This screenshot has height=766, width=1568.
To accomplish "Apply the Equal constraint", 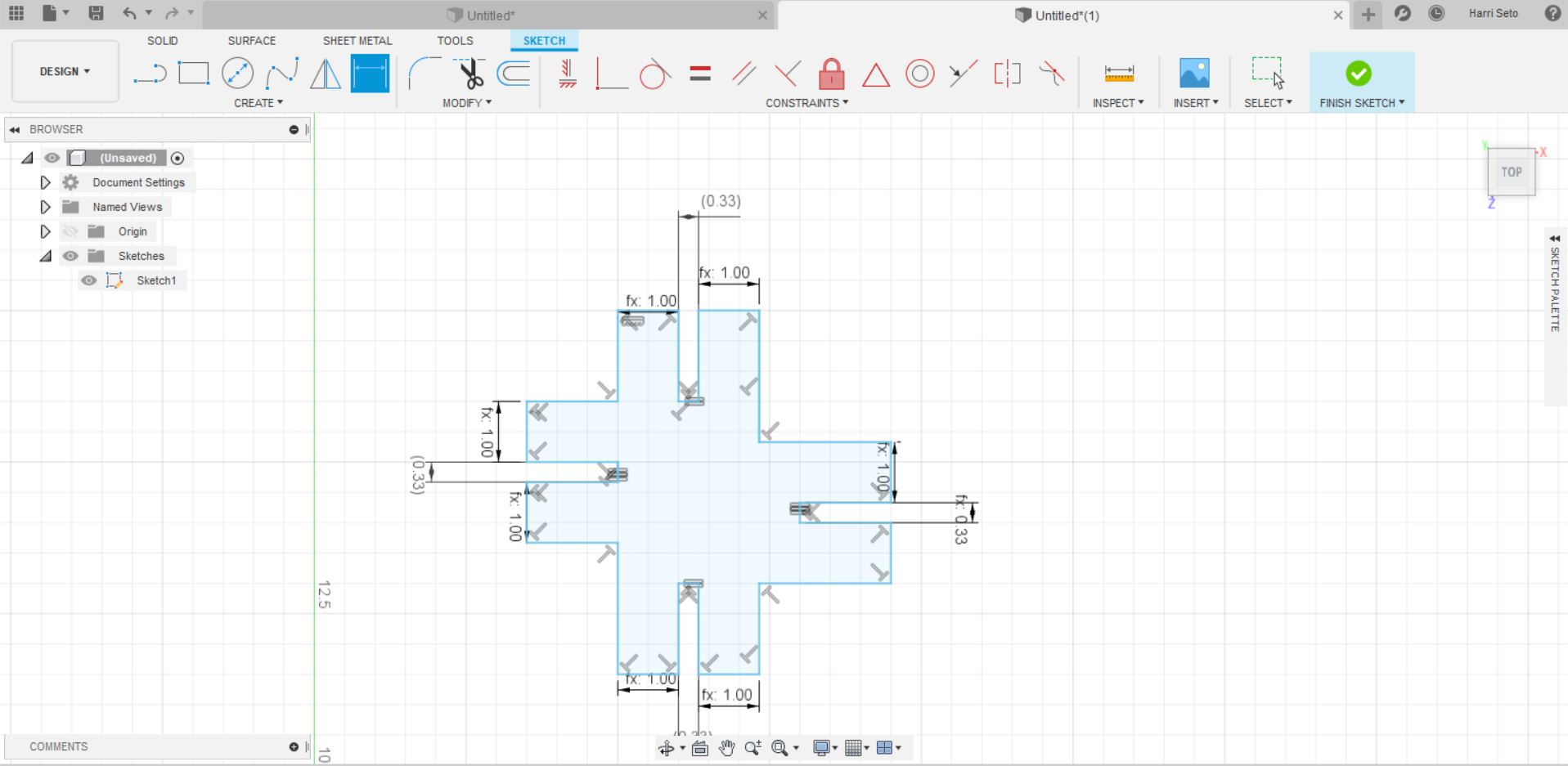I will tap(700, 74).
